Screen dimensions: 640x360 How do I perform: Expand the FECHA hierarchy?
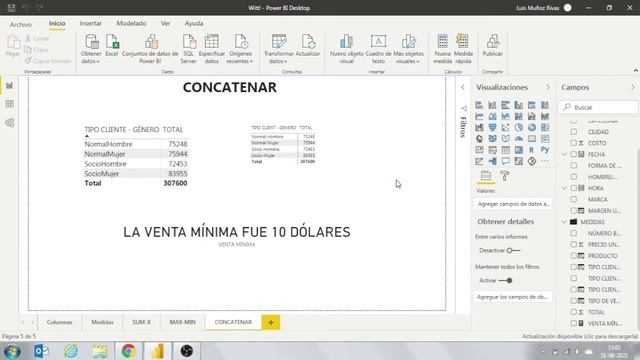coord(564,154)
